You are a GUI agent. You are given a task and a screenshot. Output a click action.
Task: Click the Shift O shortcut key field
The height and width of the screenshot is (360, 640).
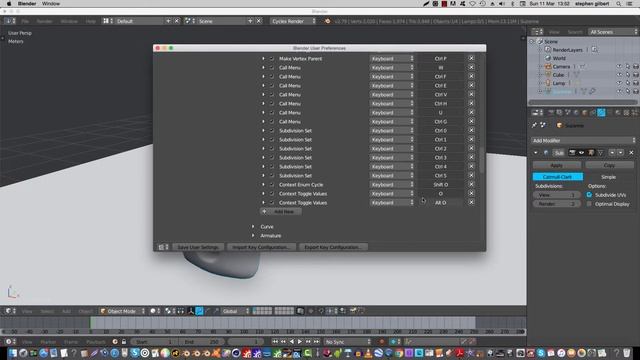pyautogui.click(x=441, y=184)
